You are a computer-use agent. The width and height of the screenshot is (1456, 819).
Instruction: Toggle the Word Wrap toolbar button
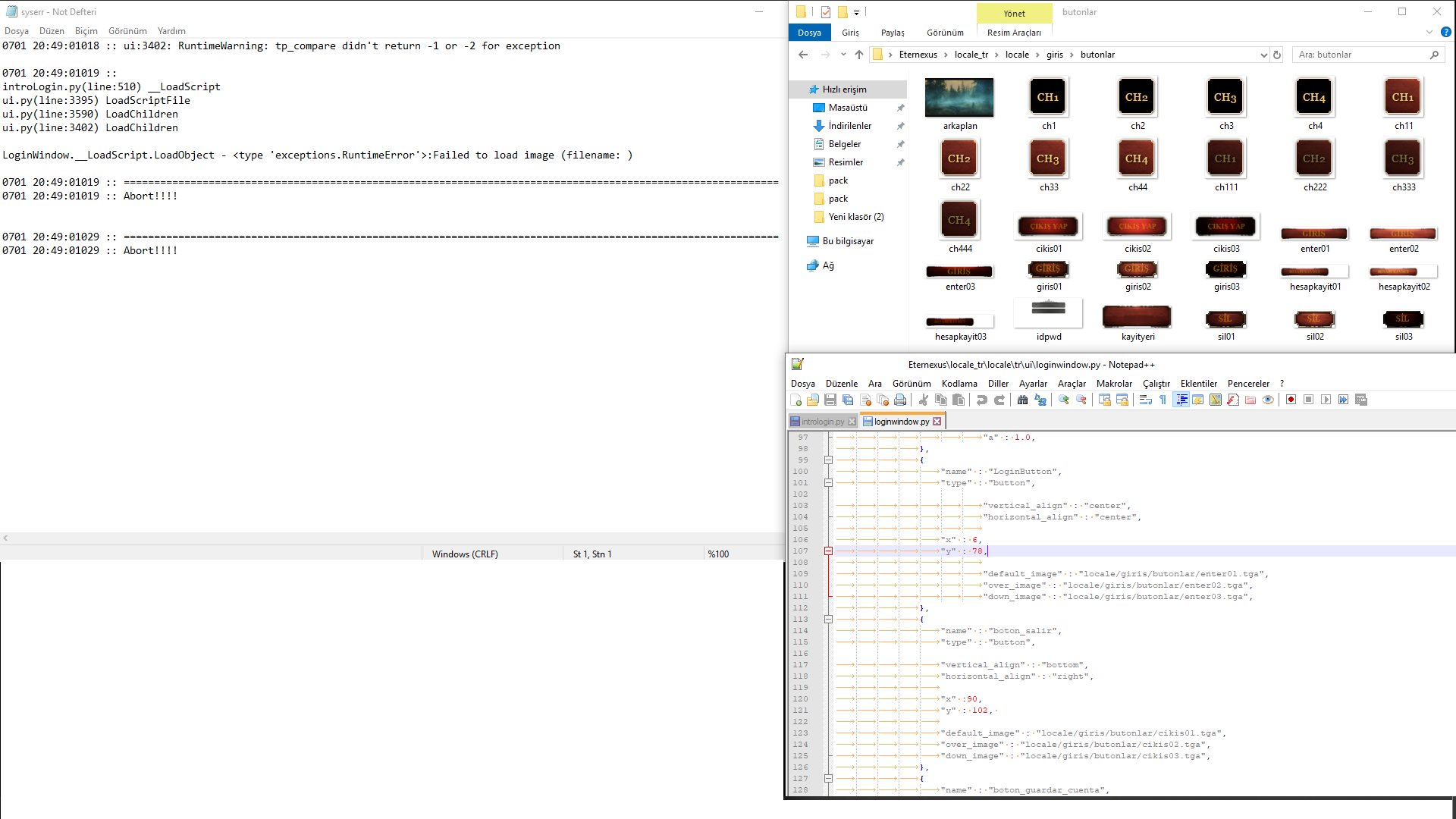[x=1146, y=400]
